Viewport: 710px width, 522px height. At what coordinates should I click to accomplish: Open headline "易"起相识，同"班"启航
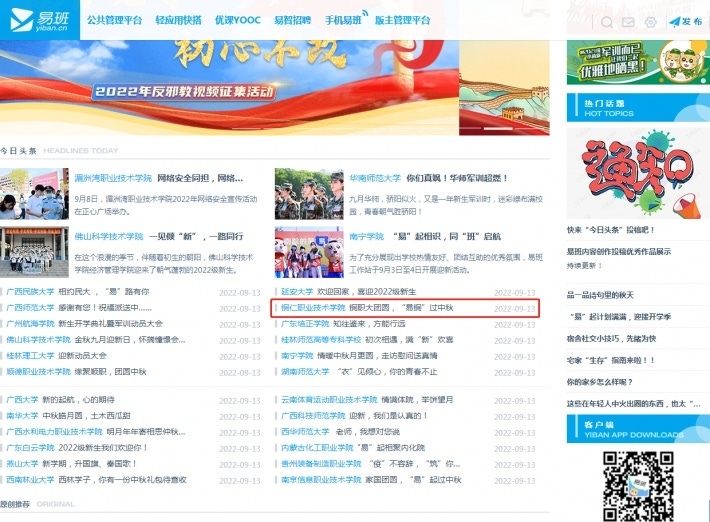447,236
